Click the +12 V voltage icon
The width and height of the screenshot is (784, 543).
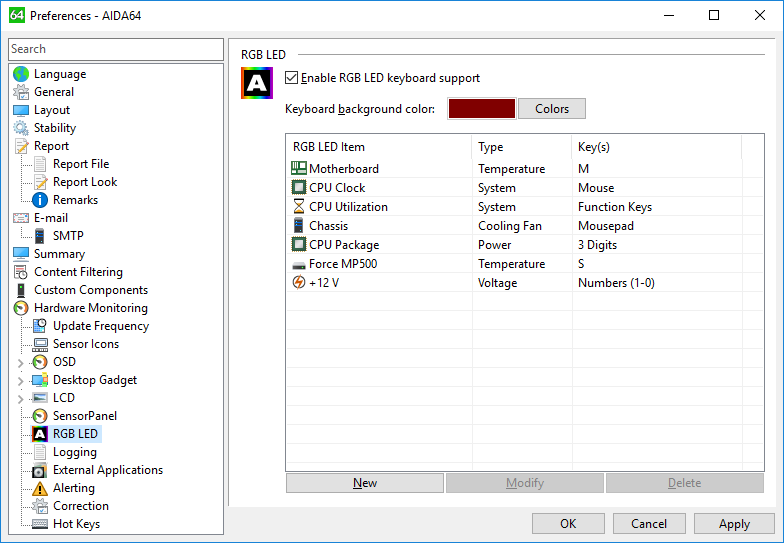pyautogui.click(x=298, y=283)
